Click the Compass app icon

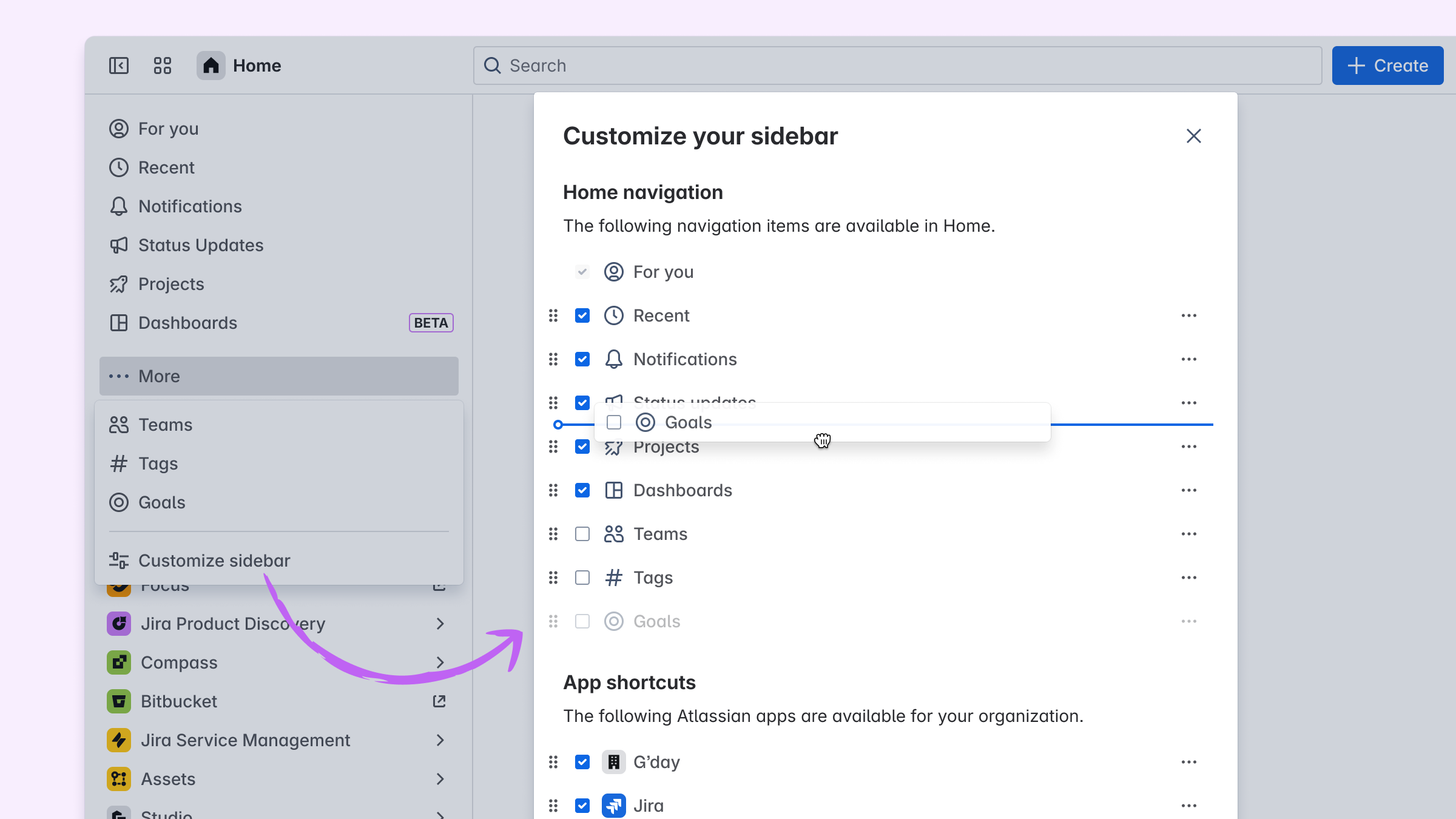pyautogui.click(x=119, y=662)
